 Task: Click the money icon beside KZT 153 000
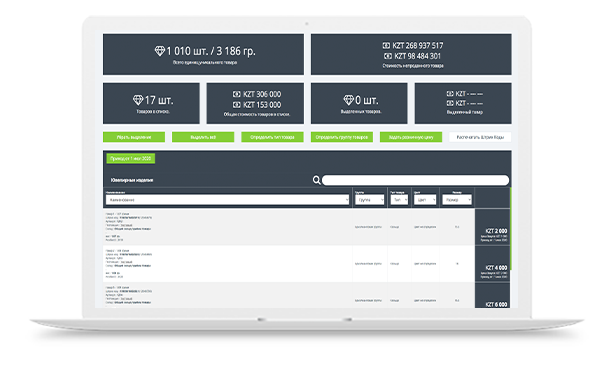(237, 105)
